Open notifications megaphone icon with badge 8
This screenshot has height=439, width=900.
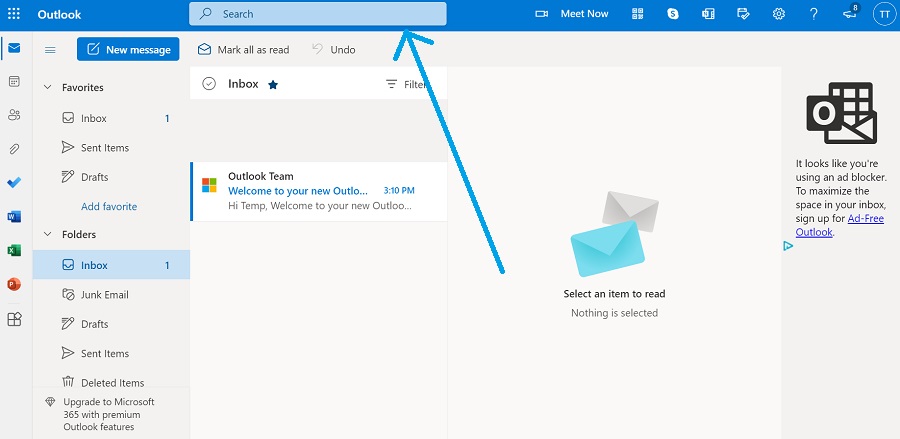850,13
